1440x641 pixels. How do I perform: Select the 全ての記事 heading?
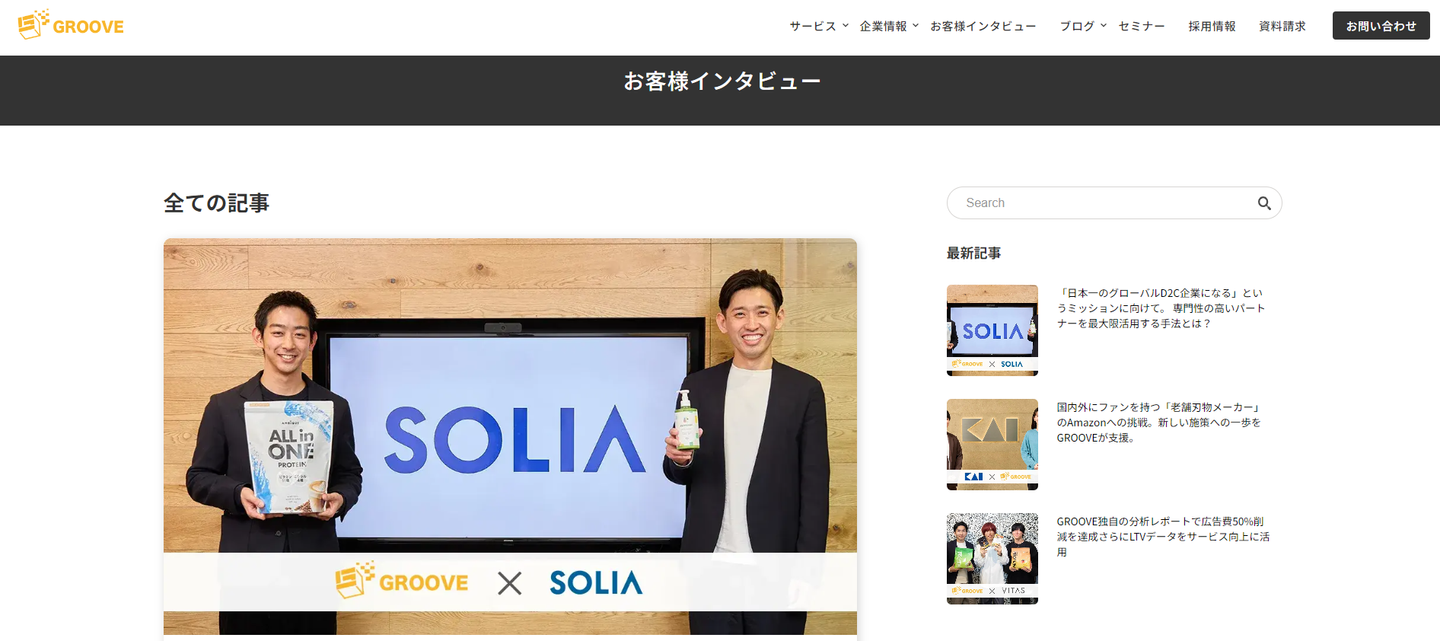pos(217,203)
